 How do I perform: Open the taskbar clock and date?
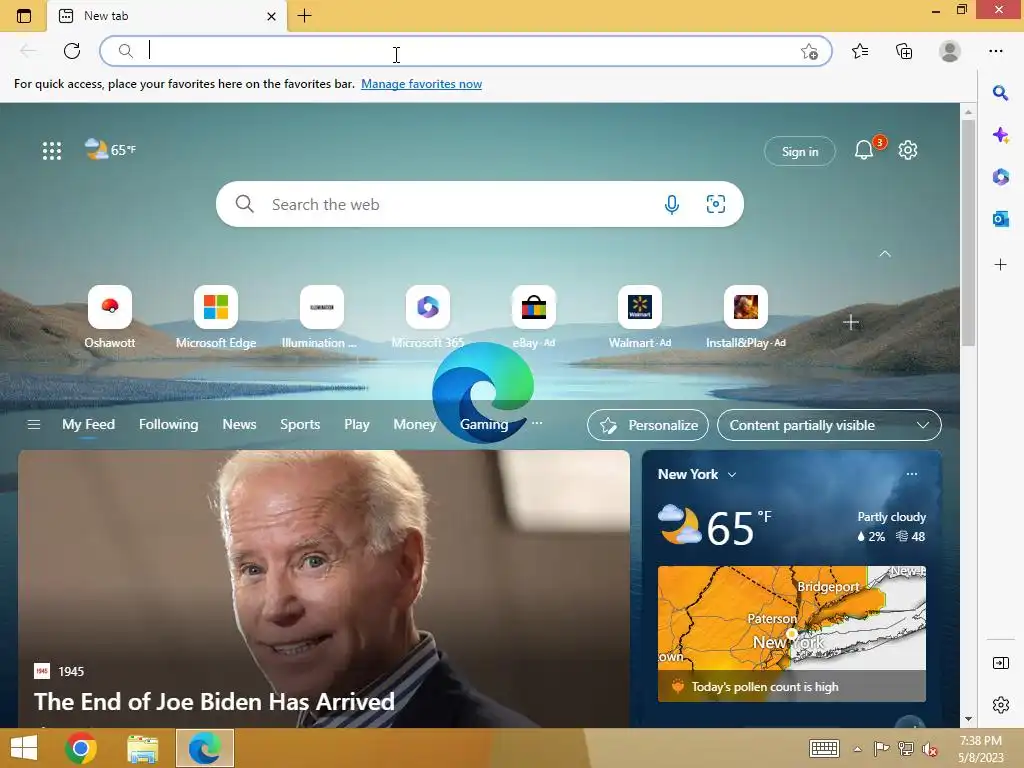click(981, 749)
